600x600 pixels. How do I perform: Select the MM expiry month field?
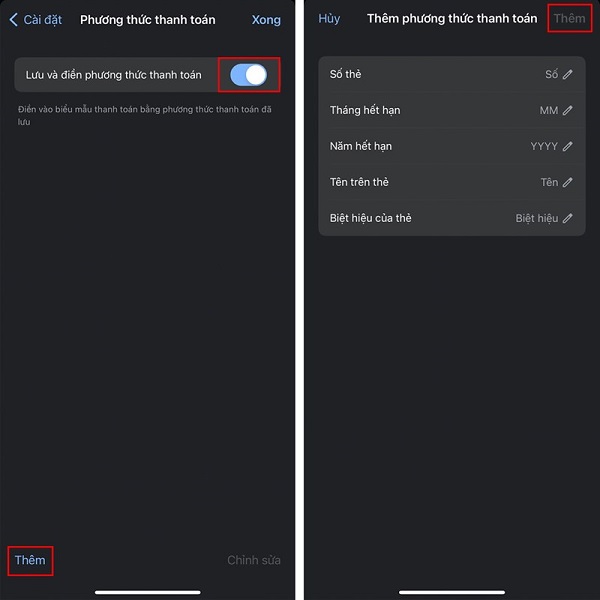pos(452,110)
